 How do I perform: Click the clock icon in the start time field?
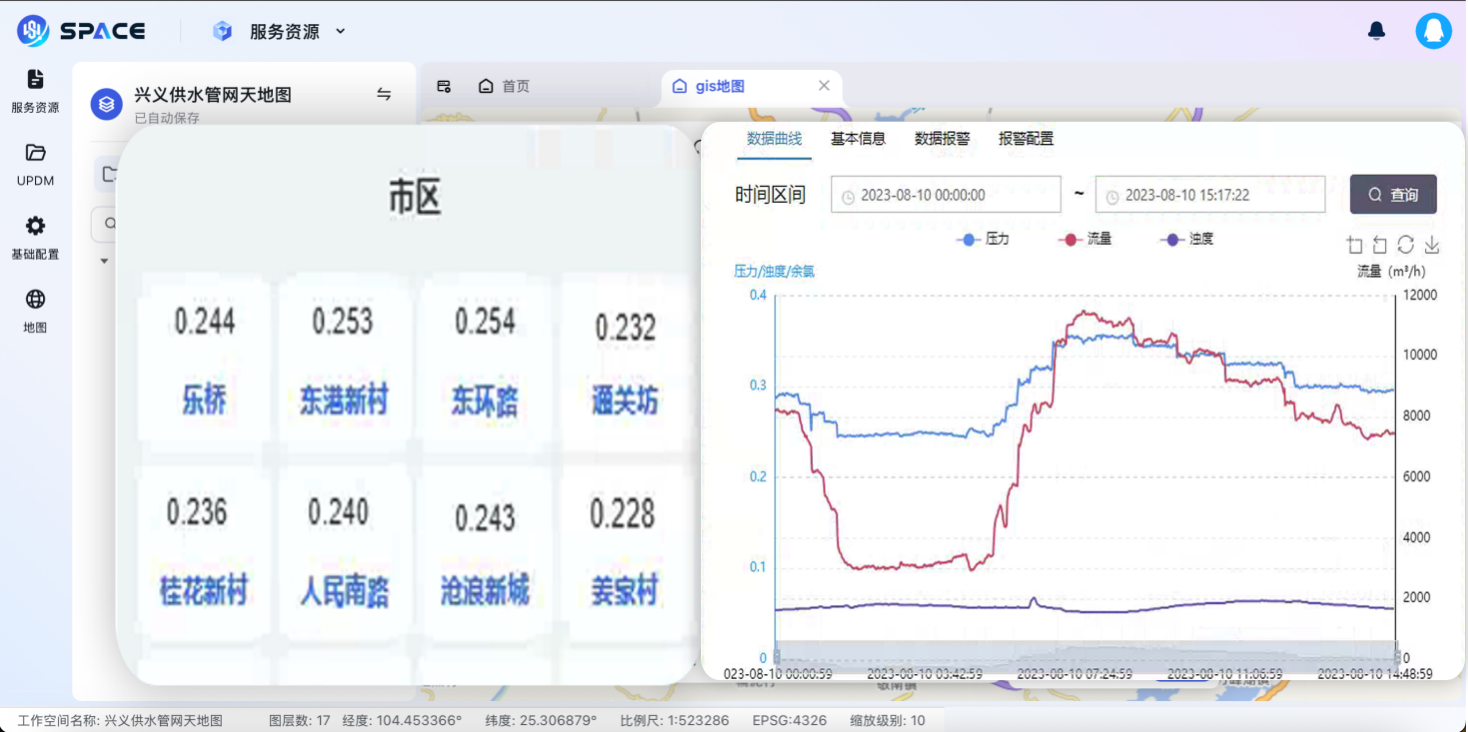tap(849, 194)
